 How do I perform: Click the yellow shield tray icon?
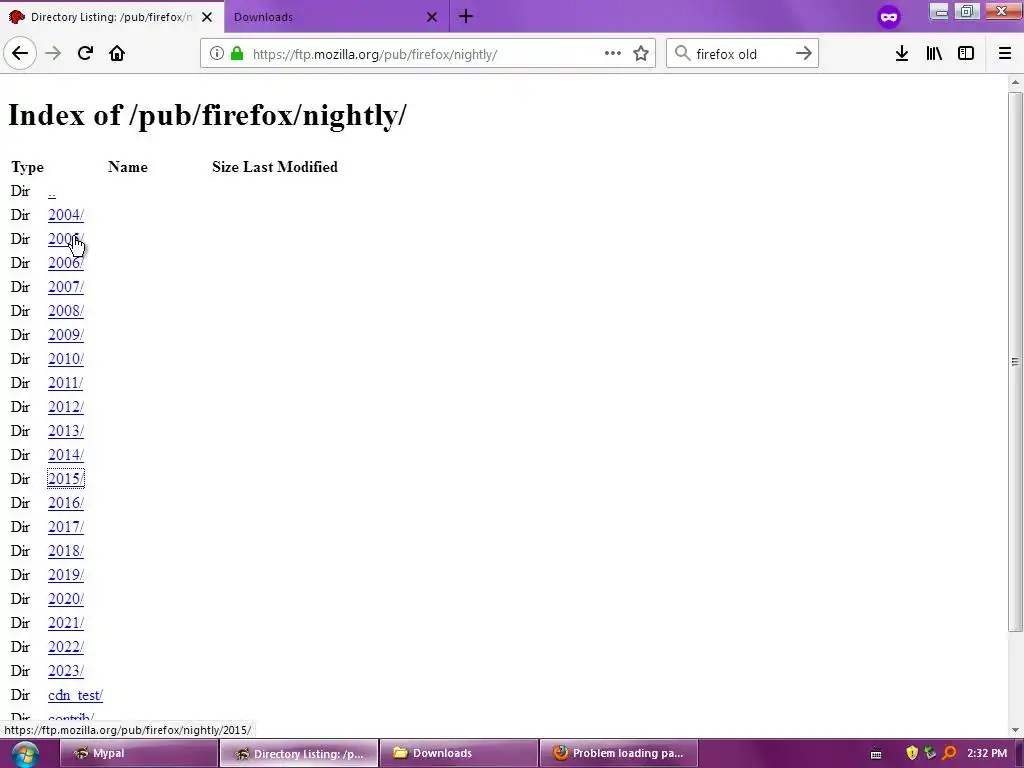pyautogui.click(x=912, y=753)
